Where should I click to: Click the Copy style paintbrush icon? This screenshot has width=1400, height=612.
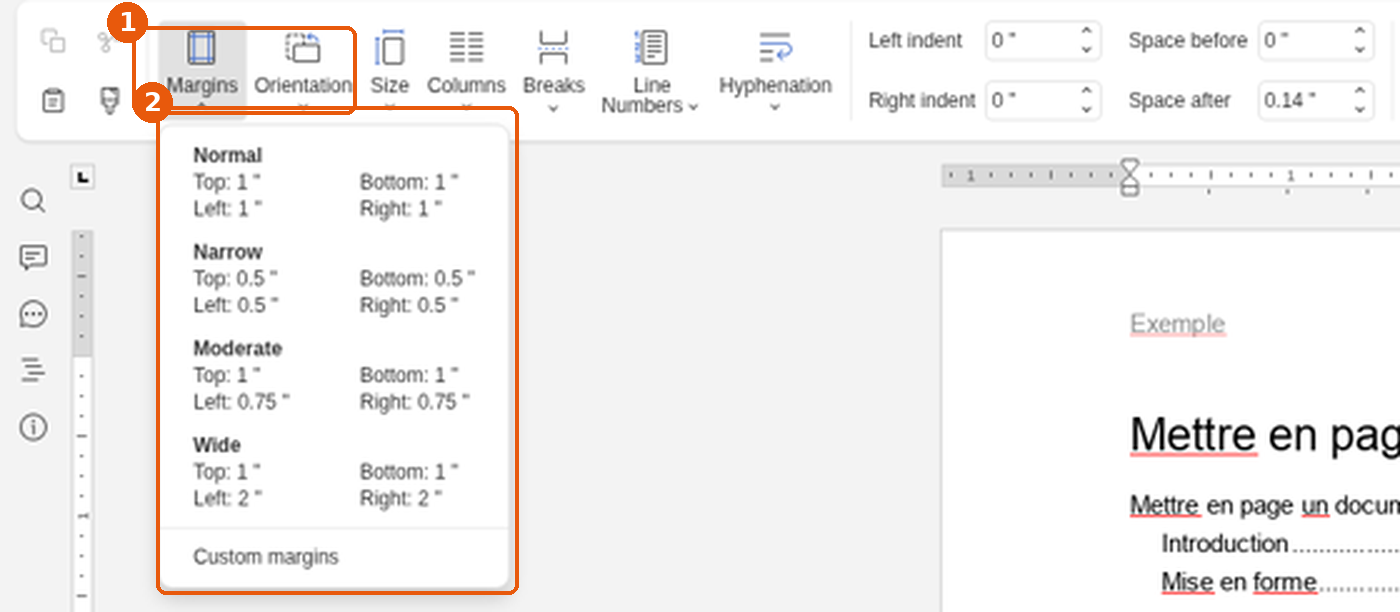pyautogui.click(x=110, y=101)
